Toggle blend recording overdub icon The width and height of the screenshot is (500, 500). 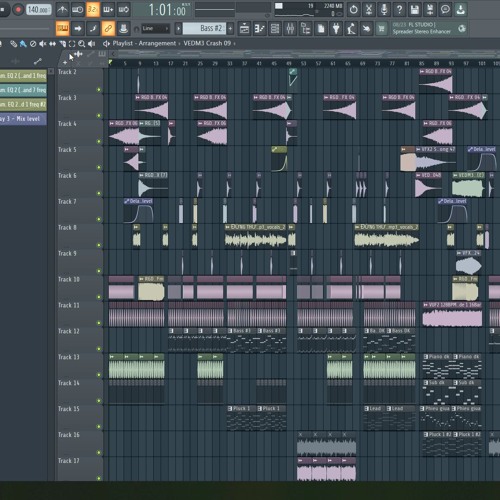[x=108, y=10]
